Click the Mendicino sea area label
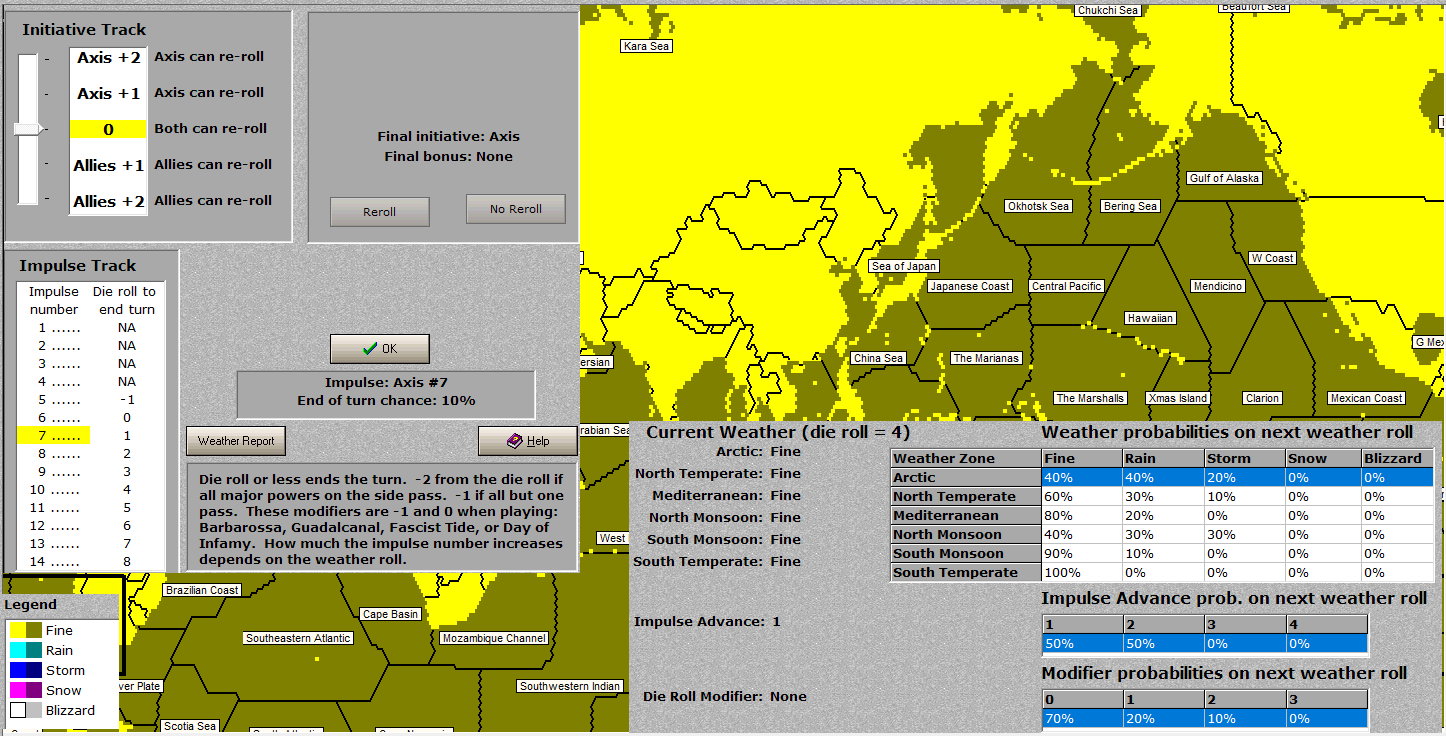This screenshot has height=736, width=1446. point(1218,286)
